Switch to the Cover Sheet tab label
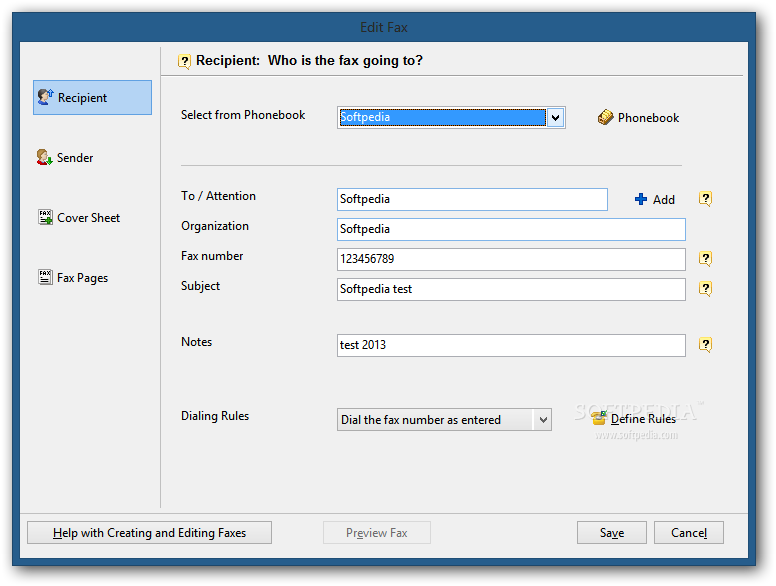 (89, 218)
